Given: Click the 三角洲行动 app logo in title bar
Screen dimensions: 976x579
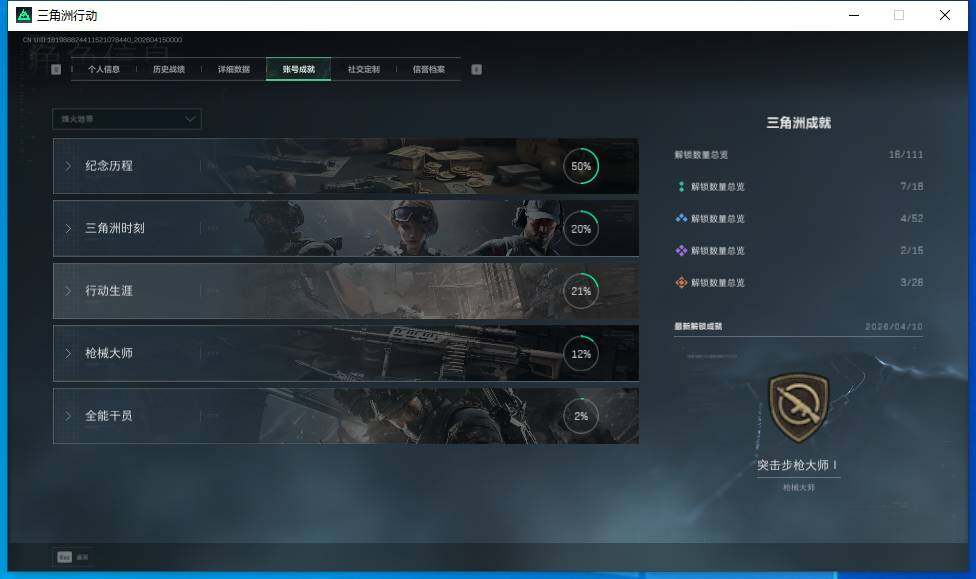Looking at the screenshot, I should pos(24,15).
